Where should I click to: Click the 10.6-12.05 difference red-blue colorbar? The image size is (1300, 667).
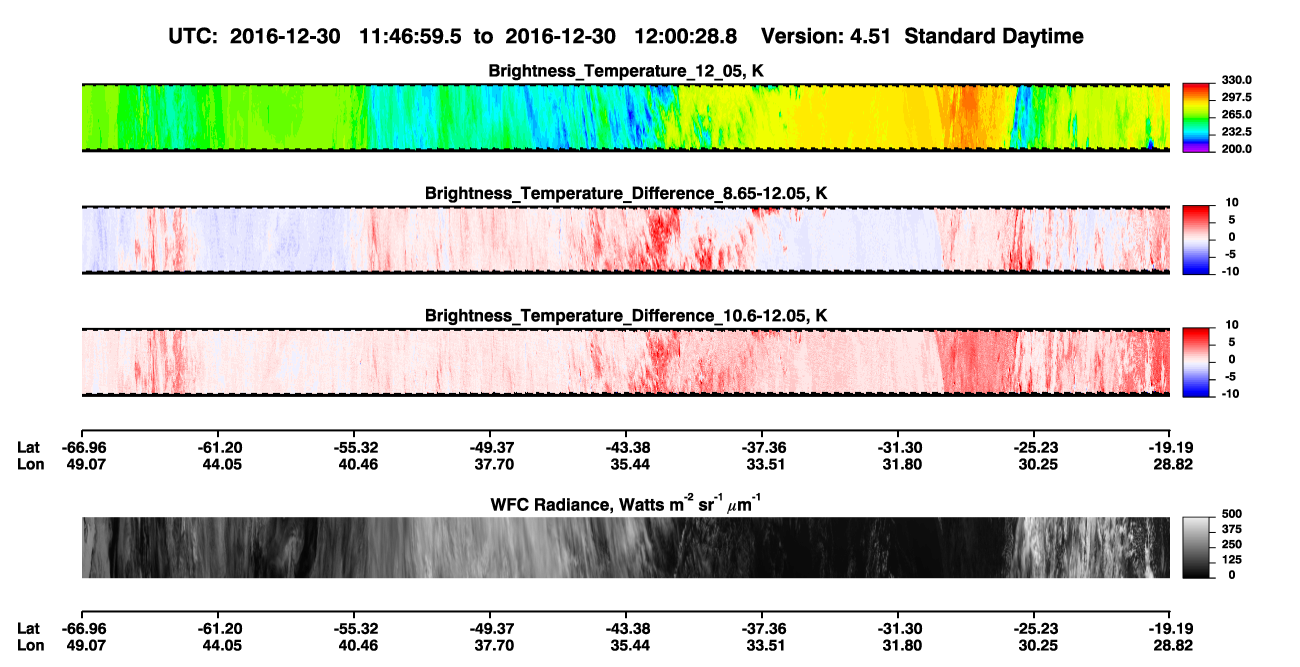1195,360
